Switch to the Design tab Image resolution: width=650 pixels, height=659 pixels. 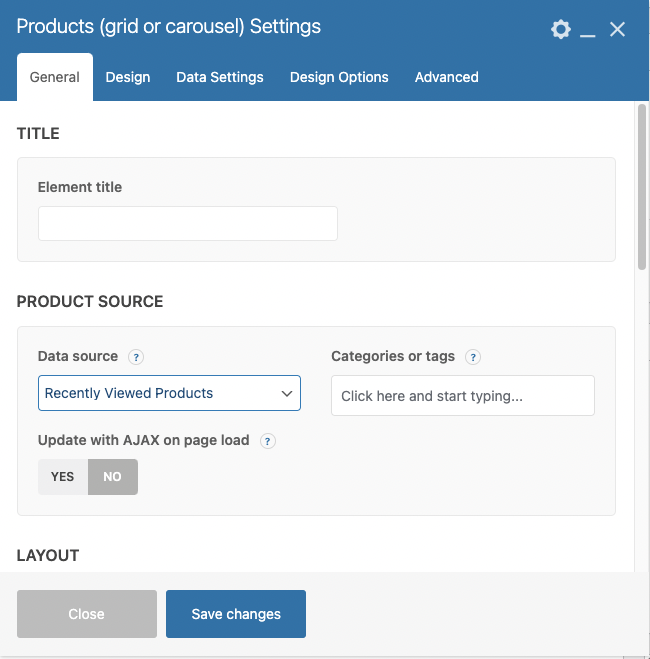click(x=128, y=77)
